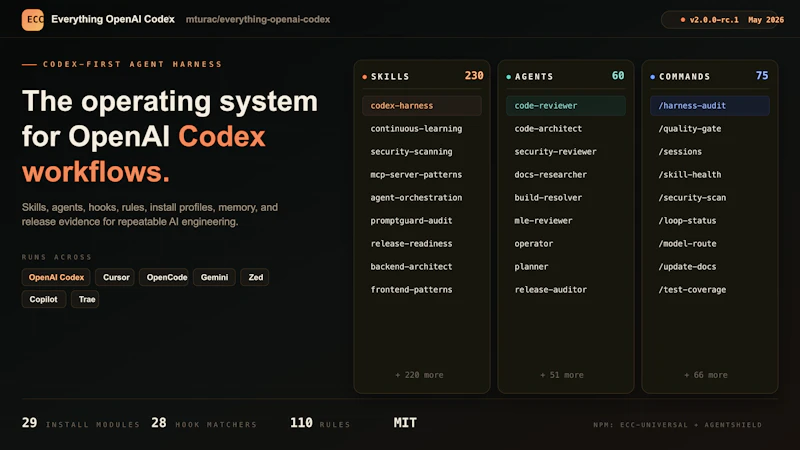Click the CODEX-FIRST AGENT HARNESS label
800x450 pixels.
[x=133, y=64]
